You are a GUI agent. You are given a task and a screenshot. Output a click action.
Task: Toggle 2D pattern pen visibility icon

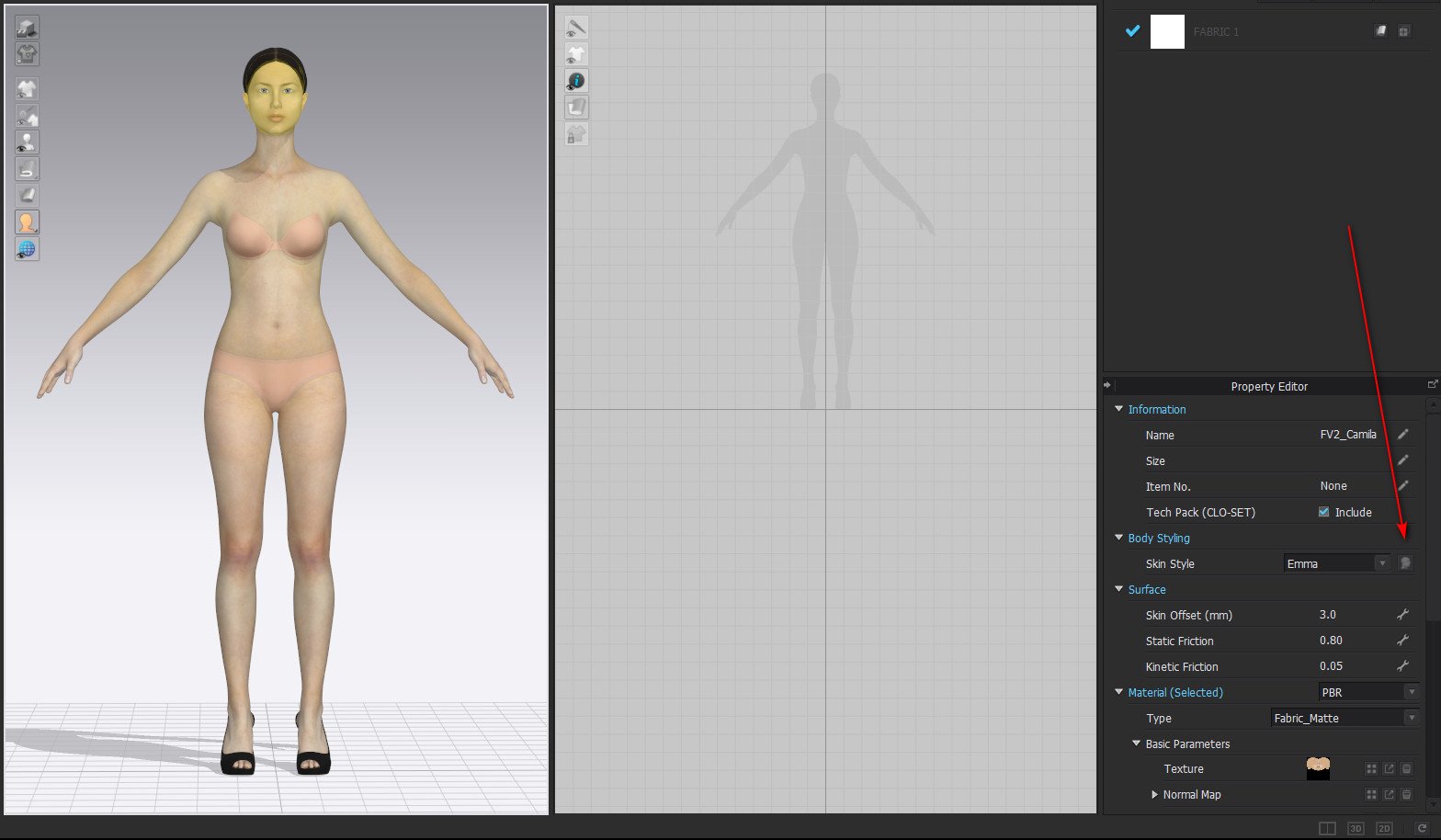[576, 28]
